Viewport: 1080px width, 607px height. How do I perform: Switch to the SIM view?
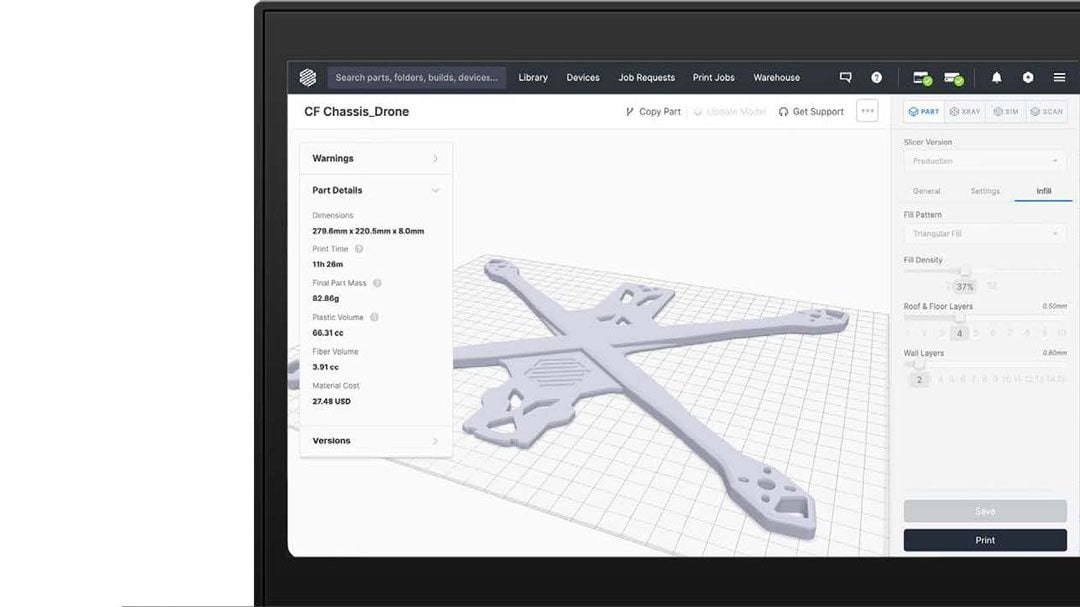[x=1005, y=111]
